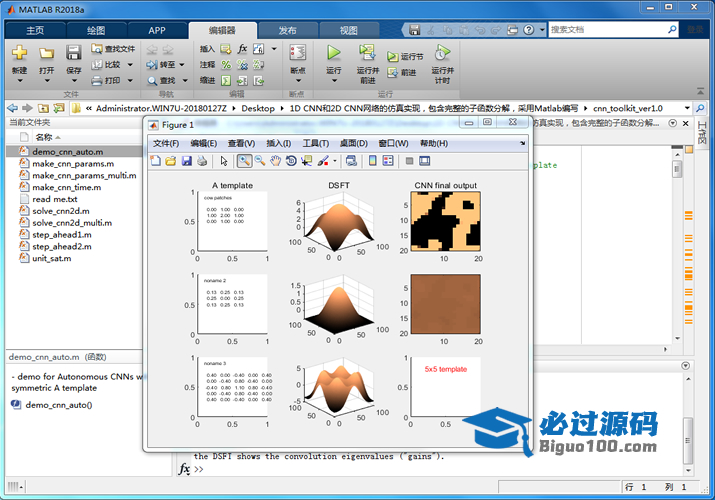The image size is (715, 500).
Task: Click the New (新建) file icon
Action: pos(19,52)
